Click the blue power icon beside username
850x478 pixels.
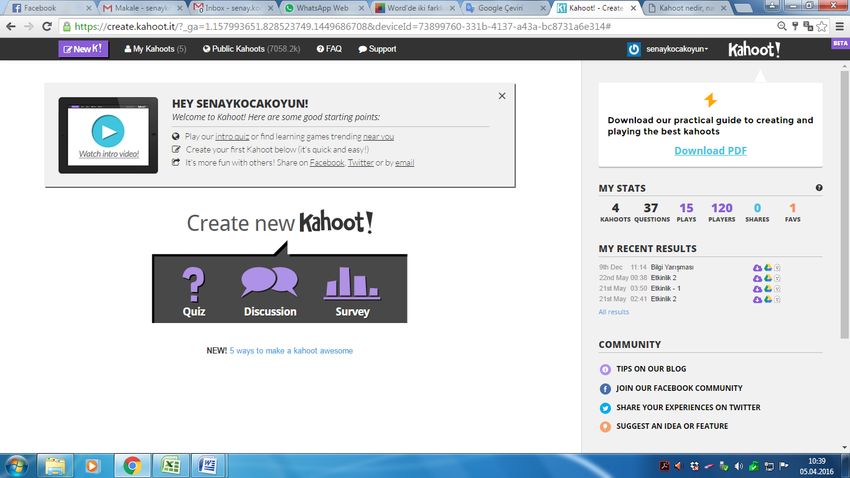click(634, 49)
